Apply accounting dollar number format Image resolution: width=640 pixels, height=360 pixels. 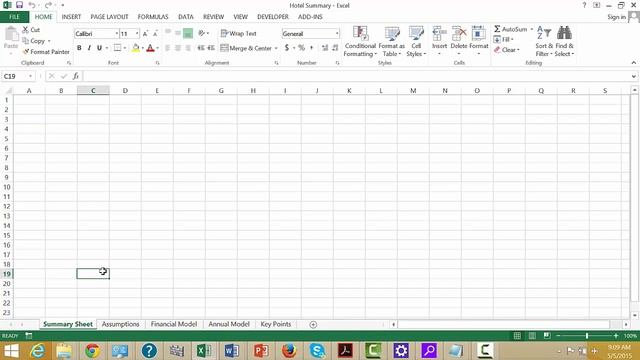[287, 48]
